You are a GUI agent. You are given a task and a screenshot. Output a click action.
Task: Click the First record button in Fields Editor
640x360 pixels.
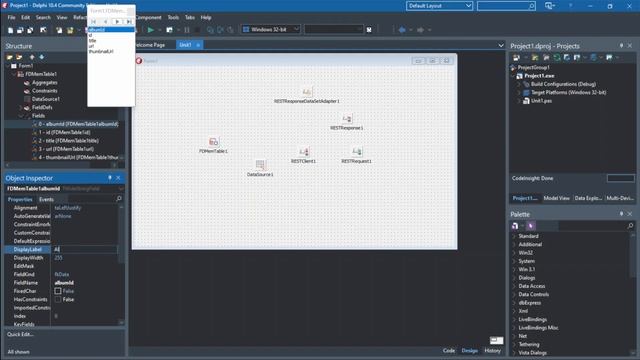(93, 22)
